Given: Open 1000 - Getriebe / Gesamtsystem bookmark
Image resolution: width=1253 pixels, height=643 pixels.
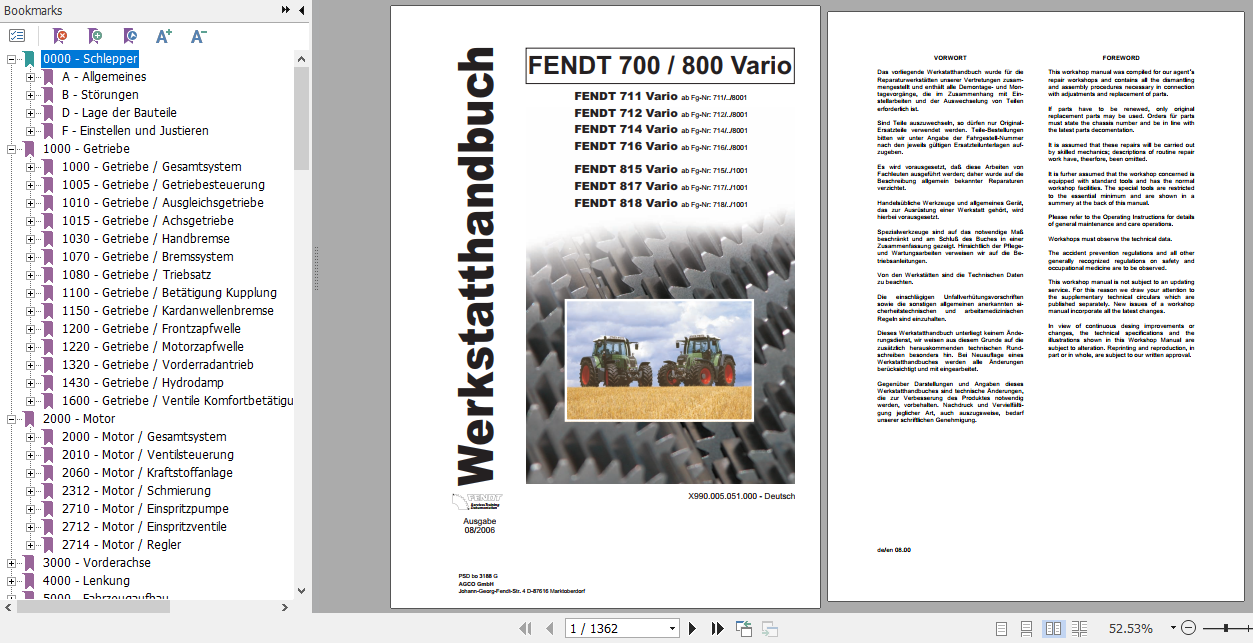Looking at the screenshot, I should (151, 167).
